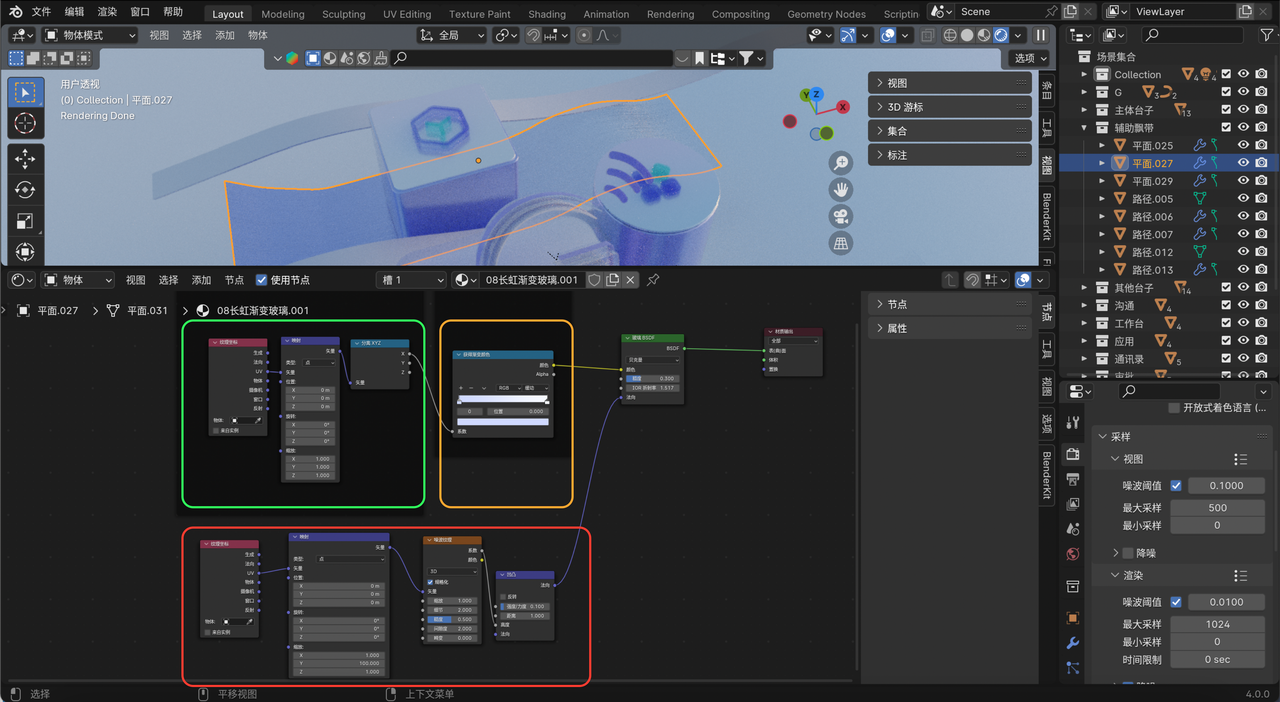Open the node editor 添加 menu
The image size is (1280, 702).
pyautogui.click(x=201, y=280)
